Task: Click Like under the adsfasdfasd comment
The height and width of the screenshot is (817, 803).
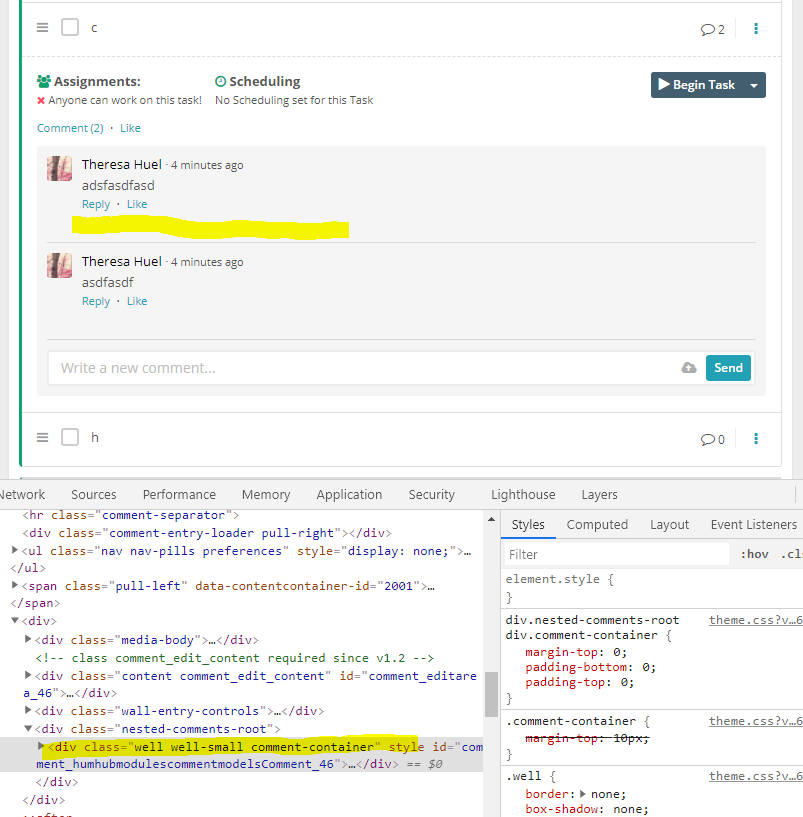Action: [x=137, y=204]
